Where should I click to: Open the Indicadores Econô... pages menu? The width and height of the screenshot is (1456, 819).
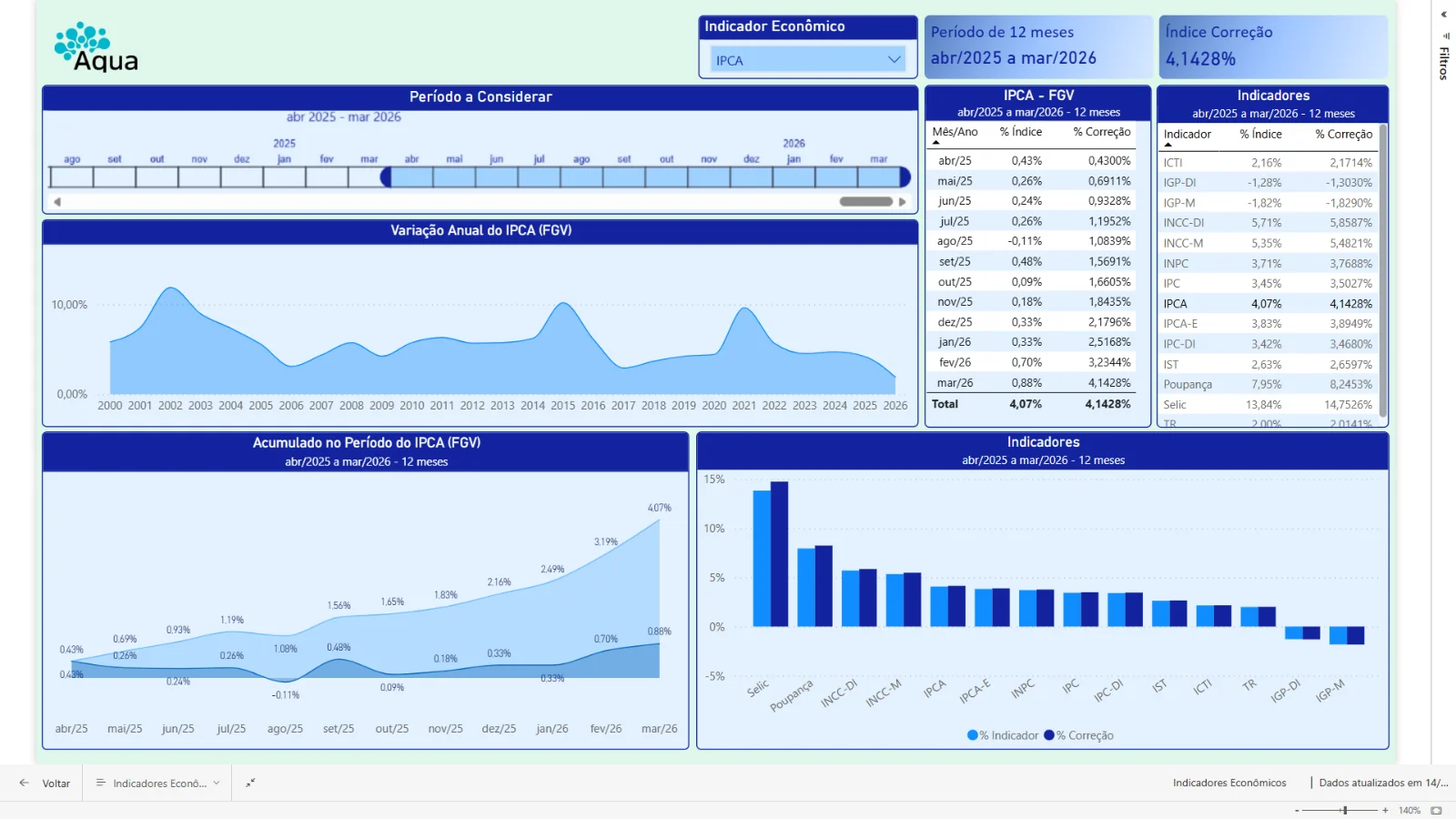tap(158, 783)
